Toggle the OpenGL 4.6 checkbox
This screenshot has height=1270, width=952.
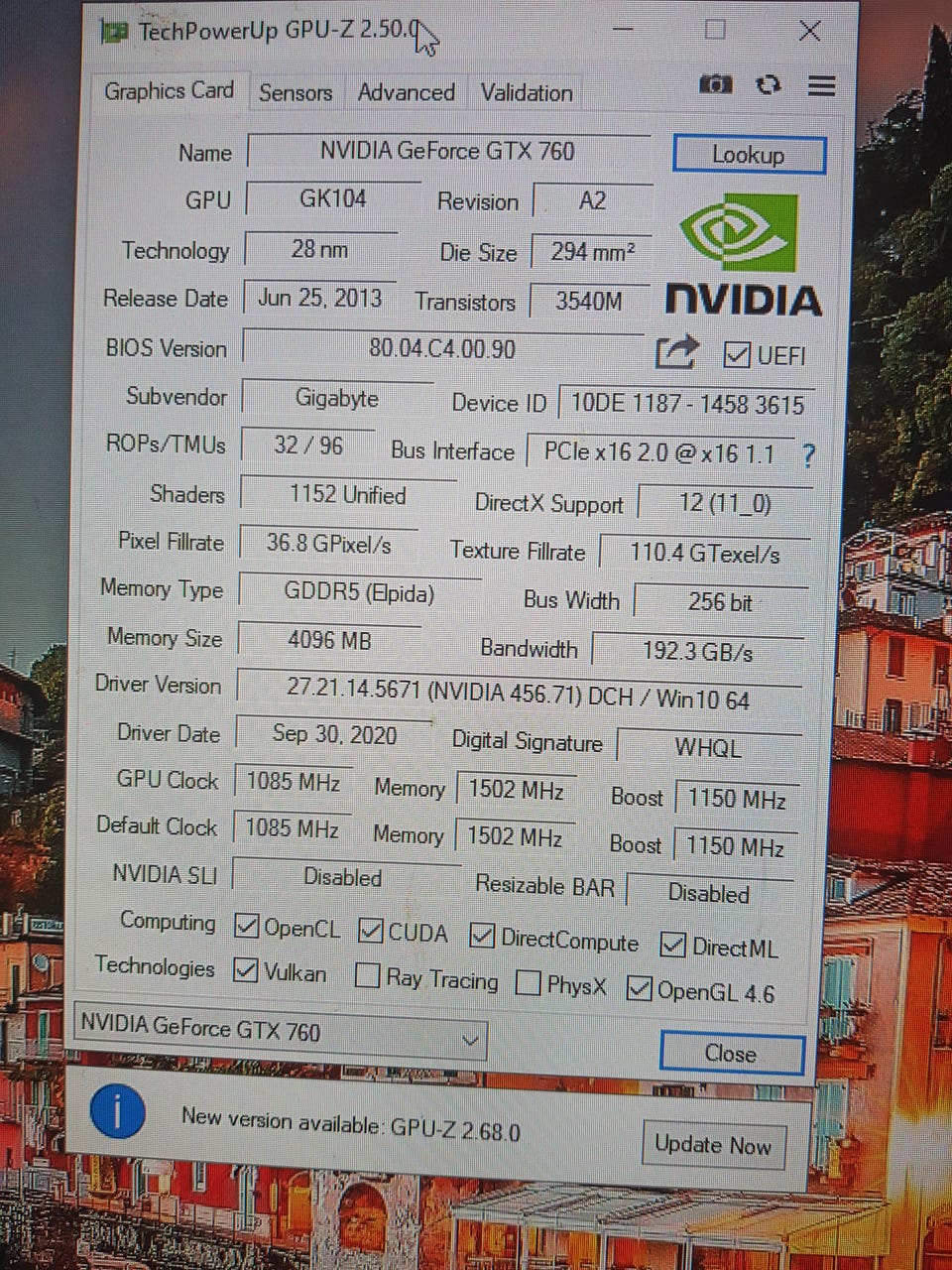point(640,988)
